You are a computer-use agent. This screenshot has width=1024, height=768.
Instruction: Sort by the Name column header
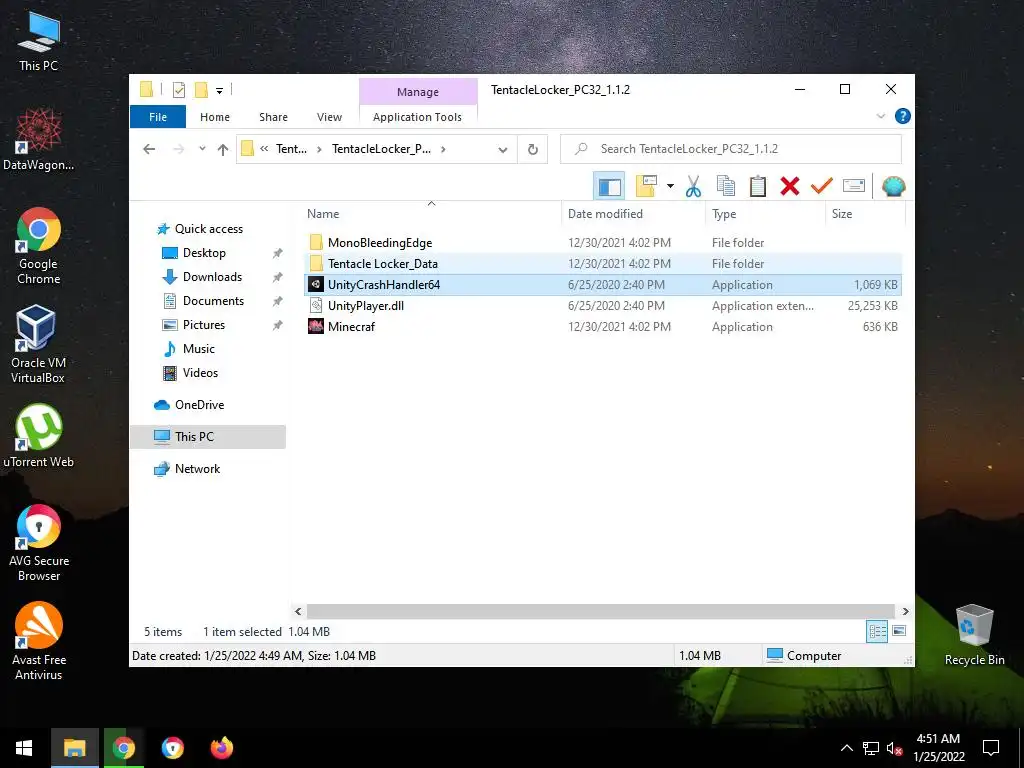coord(432,214)
